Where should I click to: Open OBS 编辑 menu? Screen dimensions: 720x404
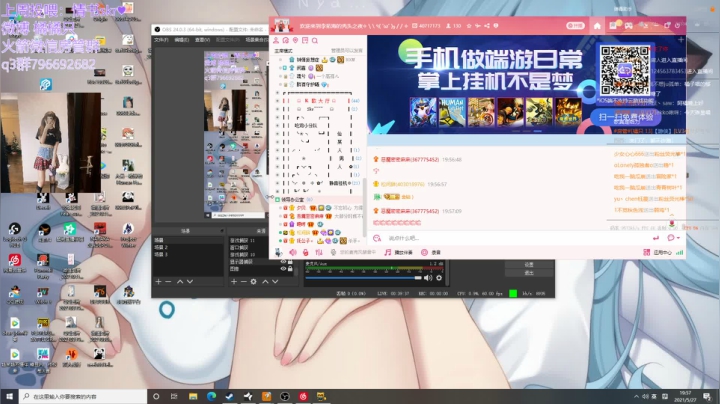(x=181, y=40)
